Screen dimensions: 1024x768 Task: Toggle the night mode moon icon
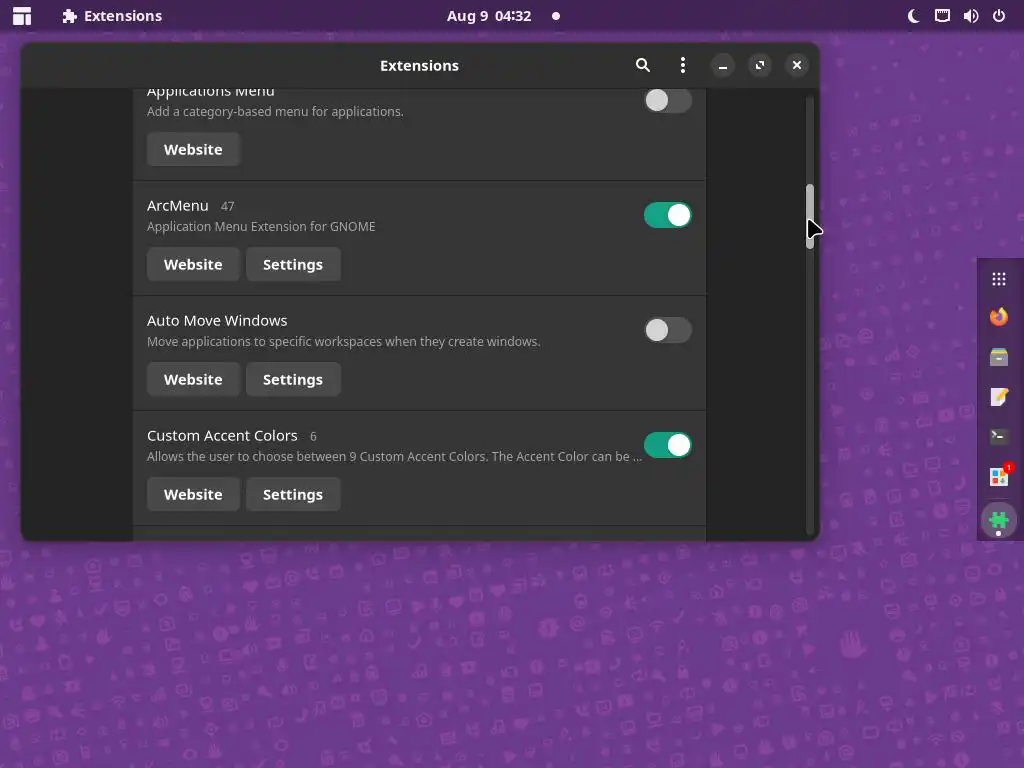[914, 16]
